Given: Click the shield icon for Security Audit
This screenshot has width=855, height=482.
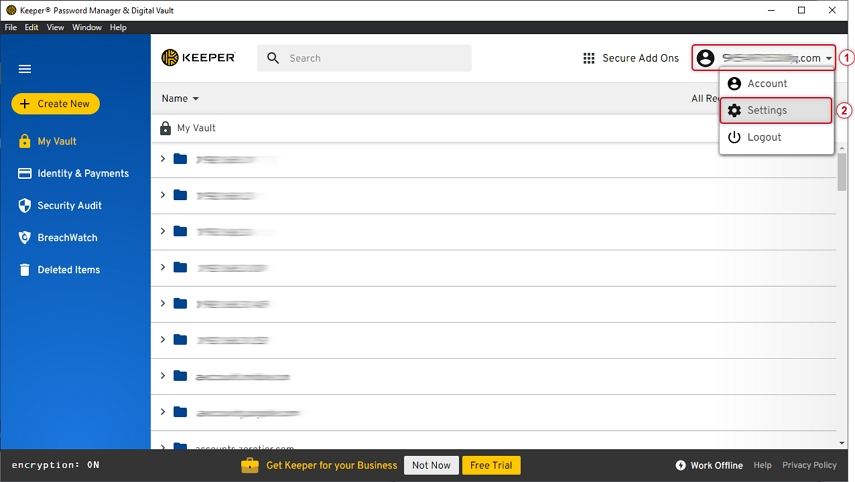Looking at the screenshot, I should [x=25, y=206].
